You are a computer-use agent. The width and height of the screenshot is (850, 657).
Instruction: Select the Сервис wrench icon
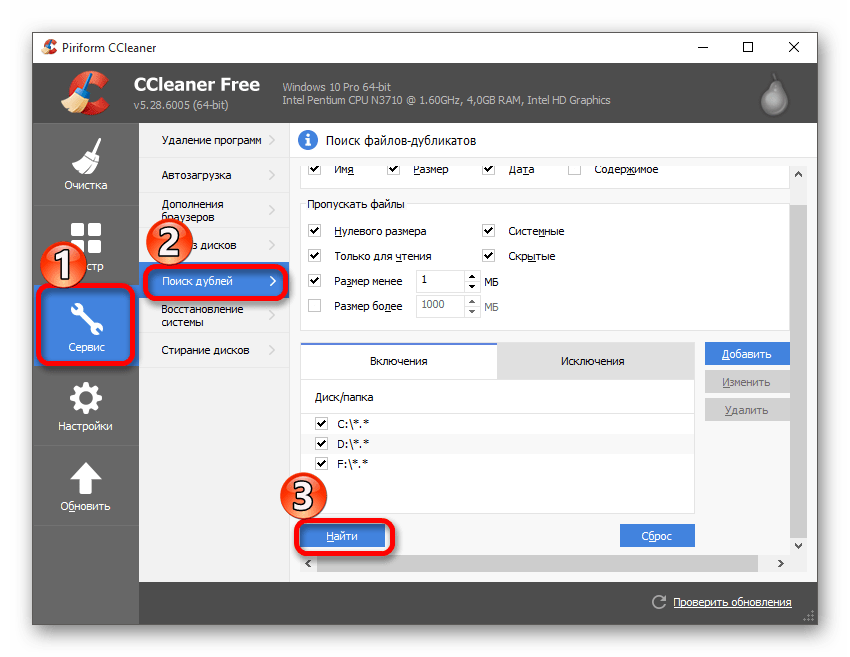click(85, 320)
